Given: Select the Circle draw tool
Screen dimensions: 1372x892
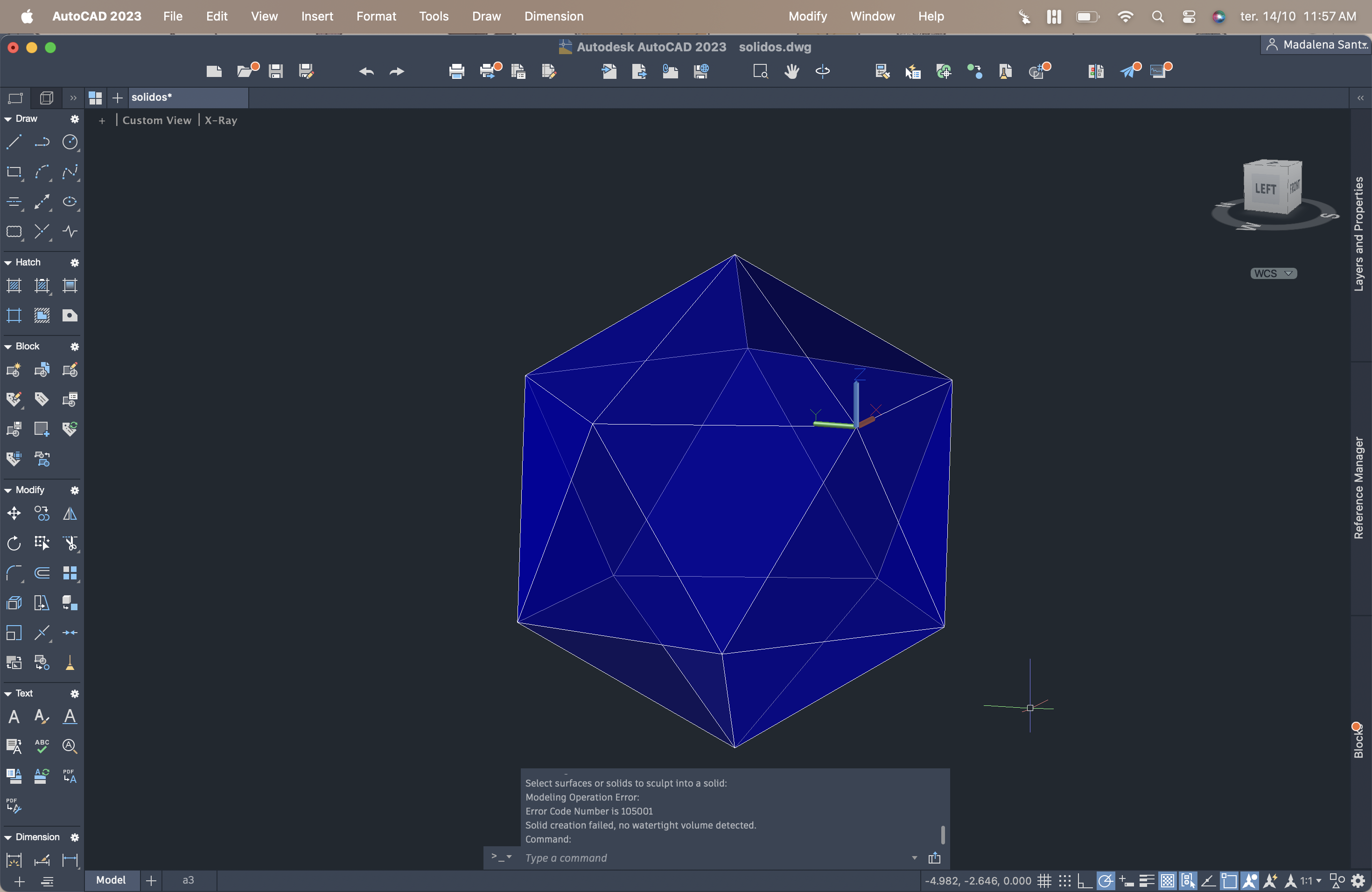Looking at the screenshot, I should pos(70,142).
